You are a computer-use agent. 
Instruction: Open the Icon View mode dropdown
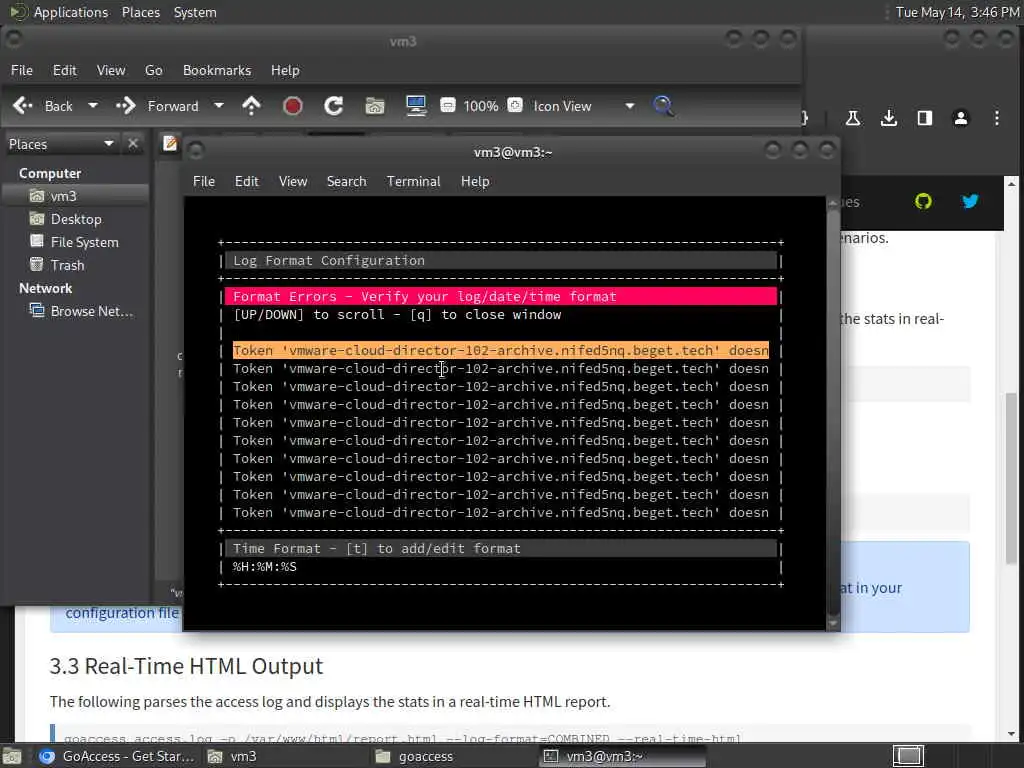[x=583, y=106]
